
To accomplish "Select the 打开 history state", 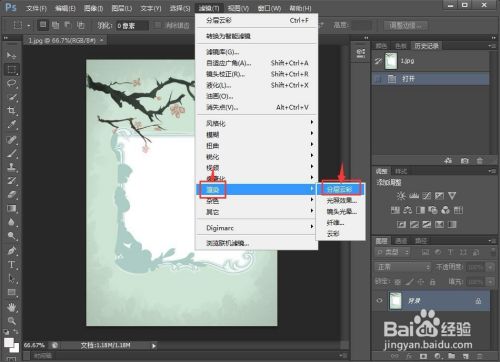I will (431, 79).
